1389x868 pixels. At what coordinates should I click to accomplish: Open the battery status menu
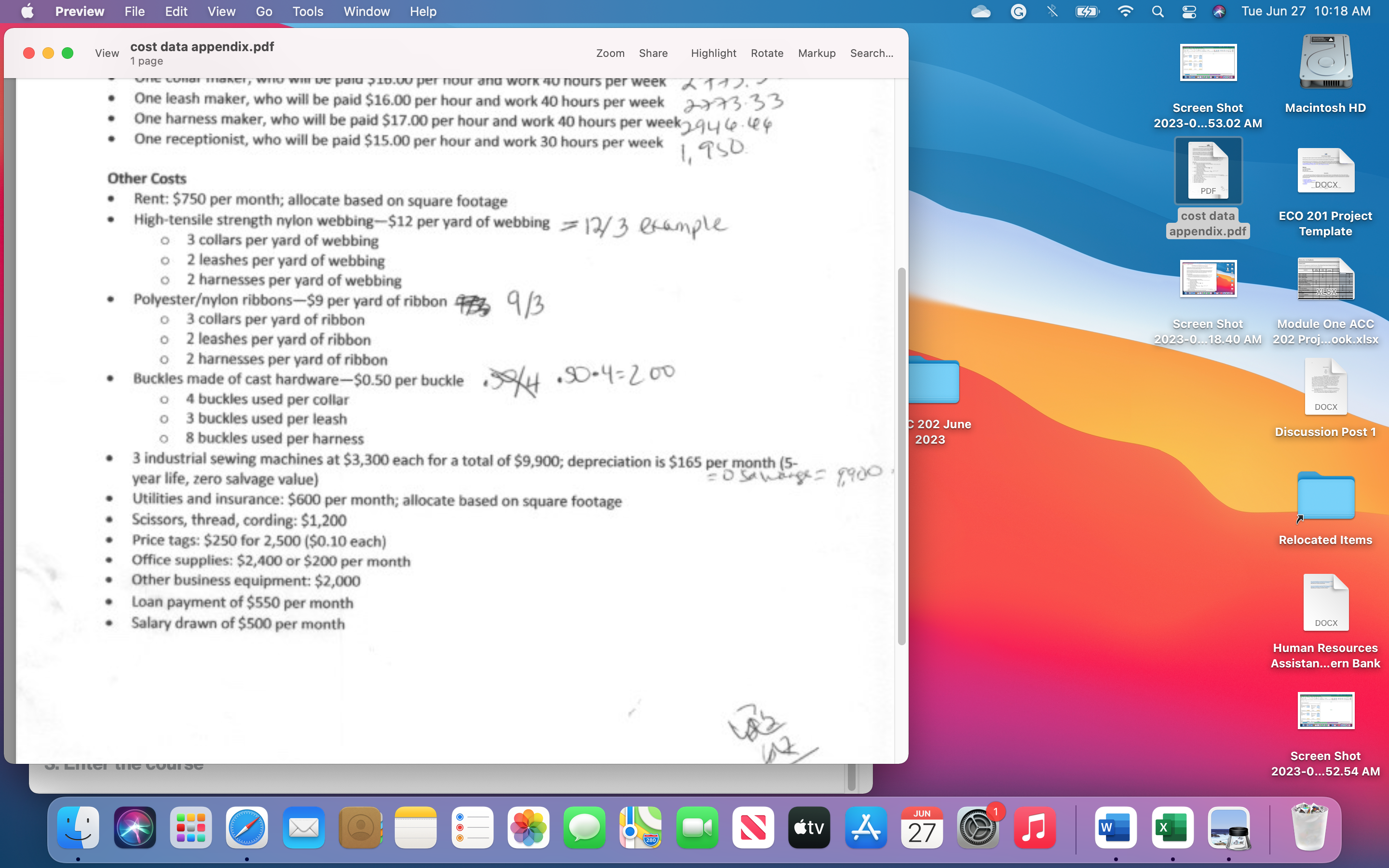click(1087, 11)
